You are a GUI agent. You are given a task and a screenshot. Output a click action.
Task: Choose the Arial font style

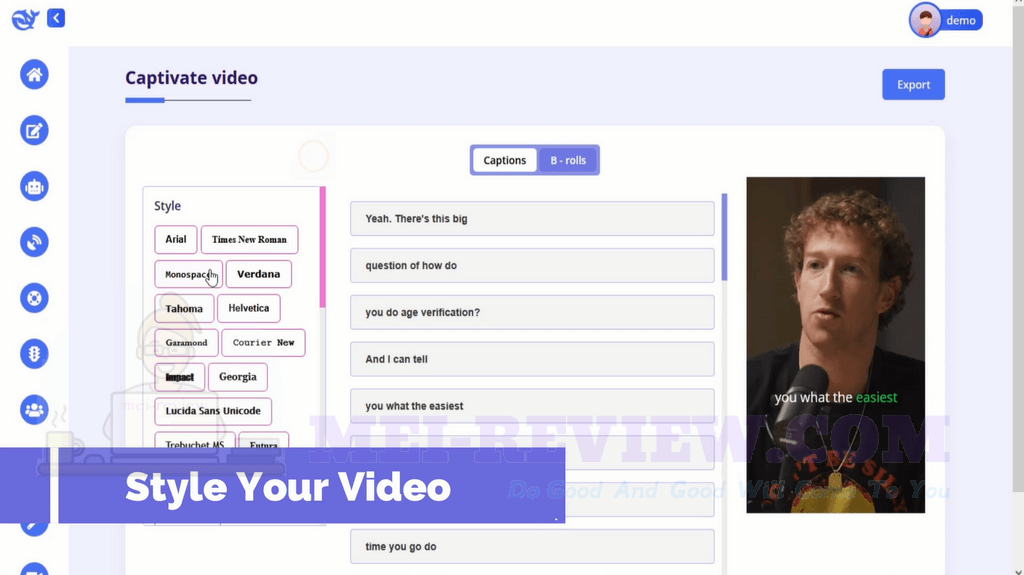tap(176, 239)
